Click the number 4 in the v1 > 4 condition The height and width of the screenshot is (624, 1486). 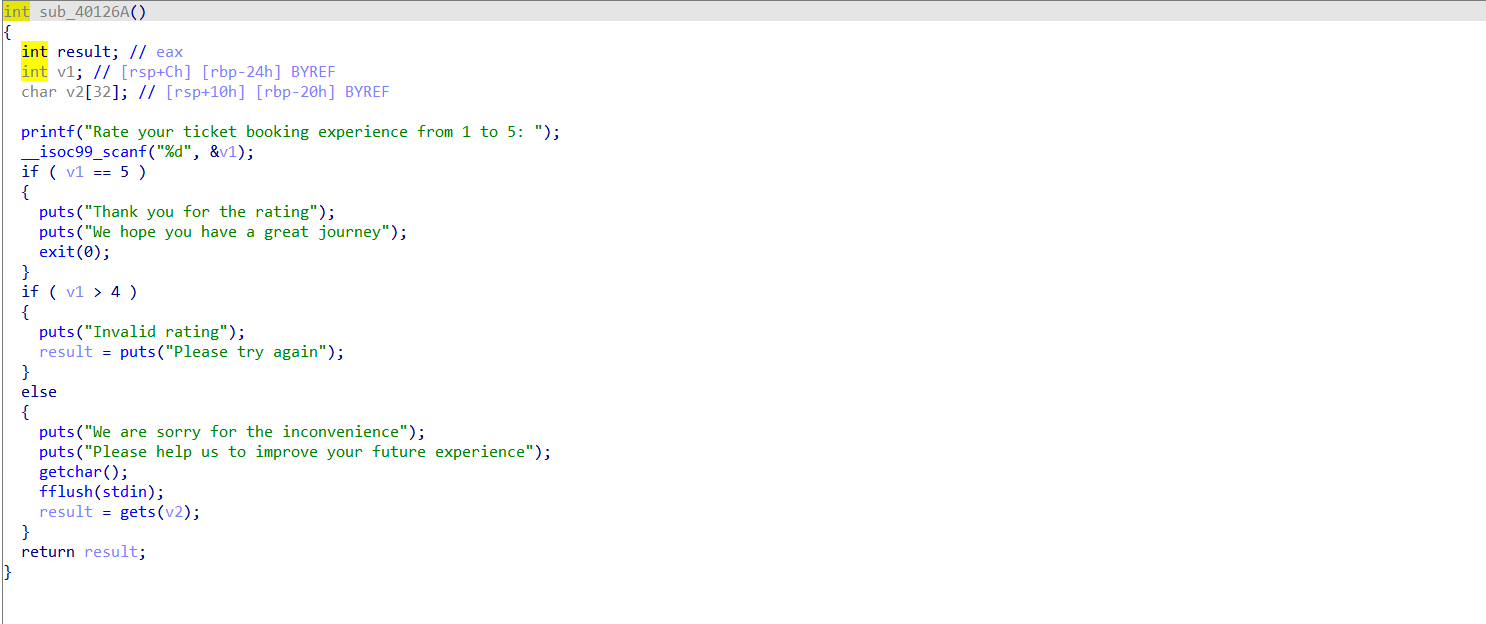click(x=116, y=292)
